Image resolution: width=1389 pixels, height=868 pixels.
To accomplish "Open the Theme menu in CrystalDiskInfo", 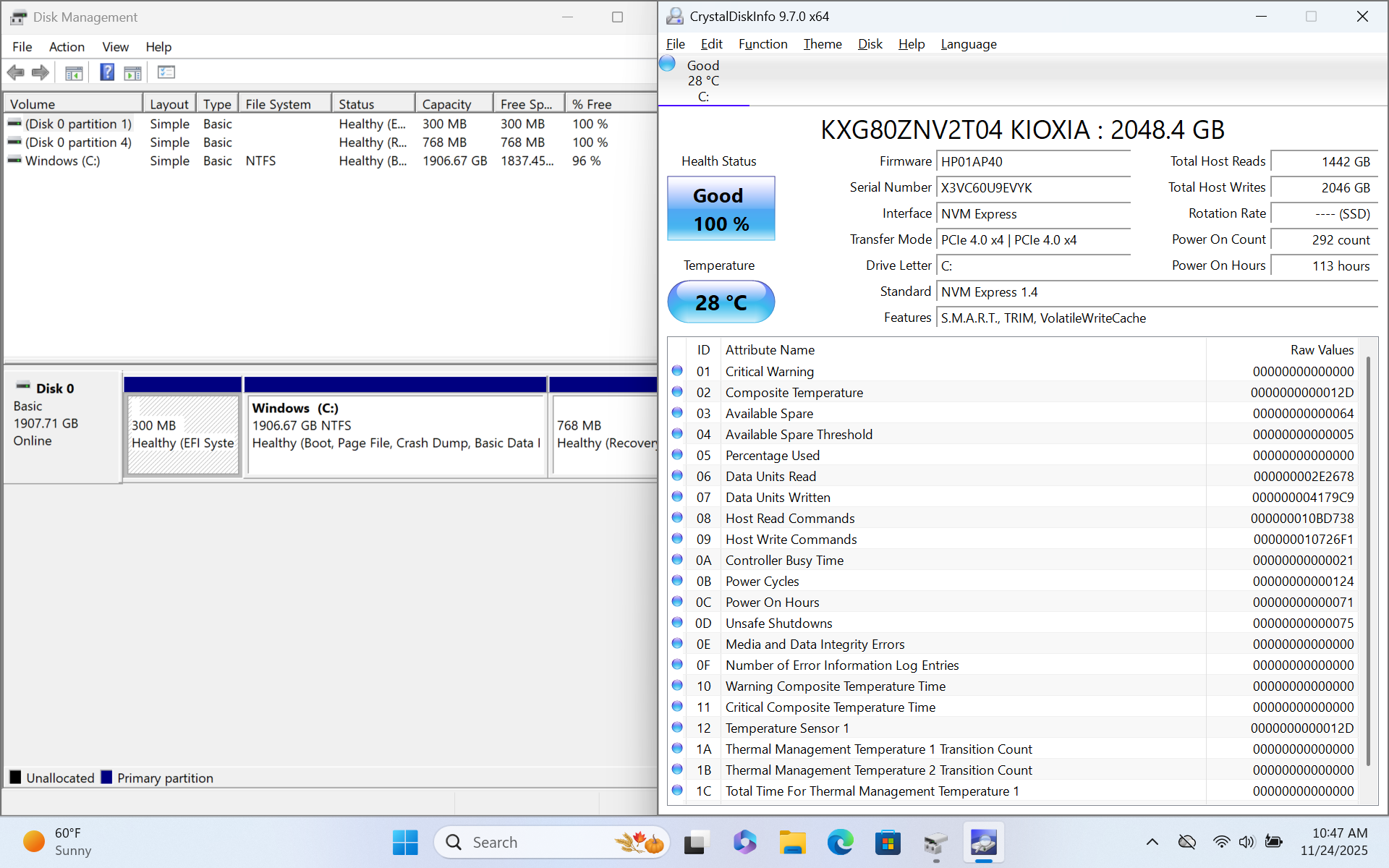I will tap(823, 44).
